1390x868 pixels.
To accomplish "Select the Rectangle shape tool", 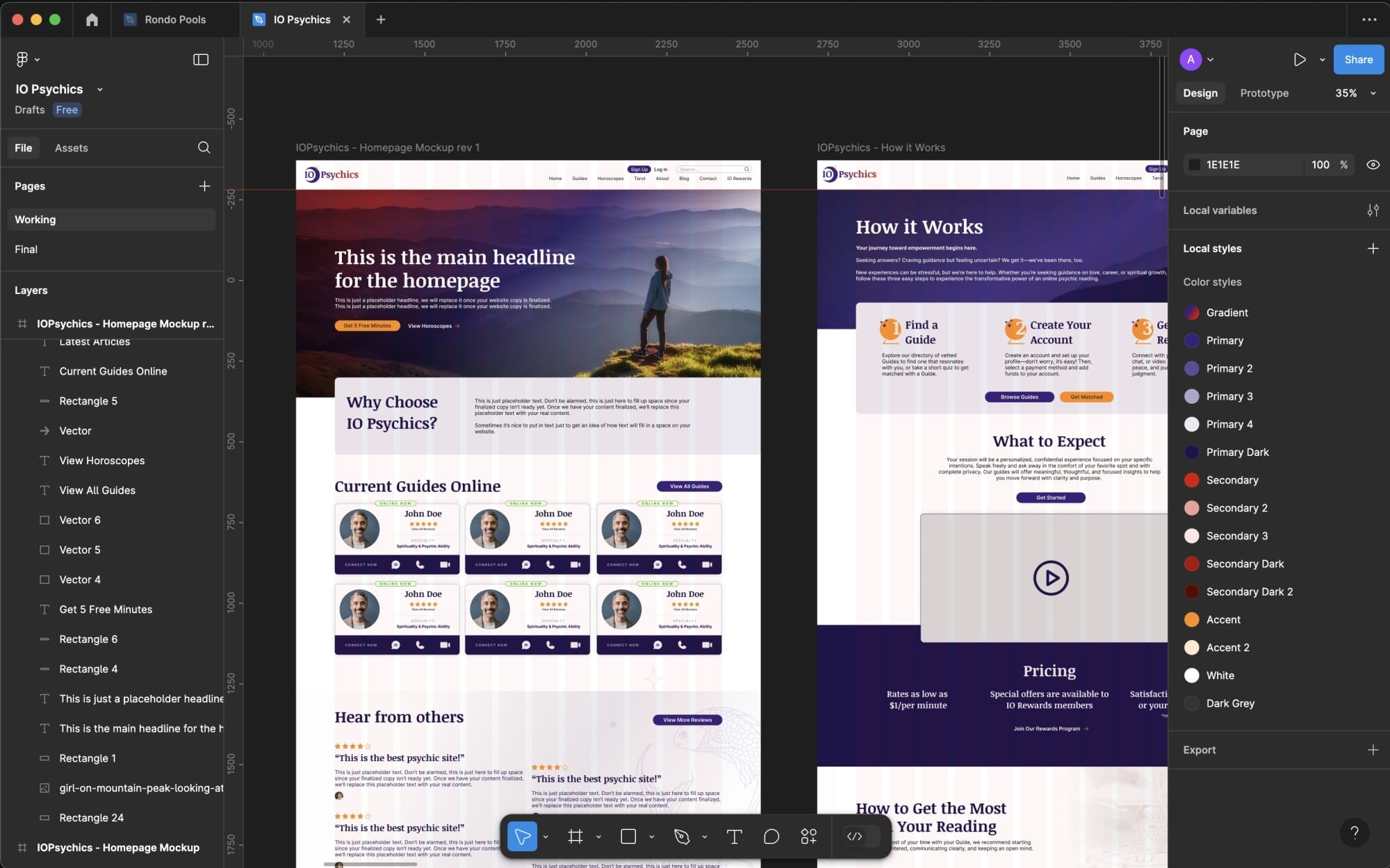I will click(629, 837).
